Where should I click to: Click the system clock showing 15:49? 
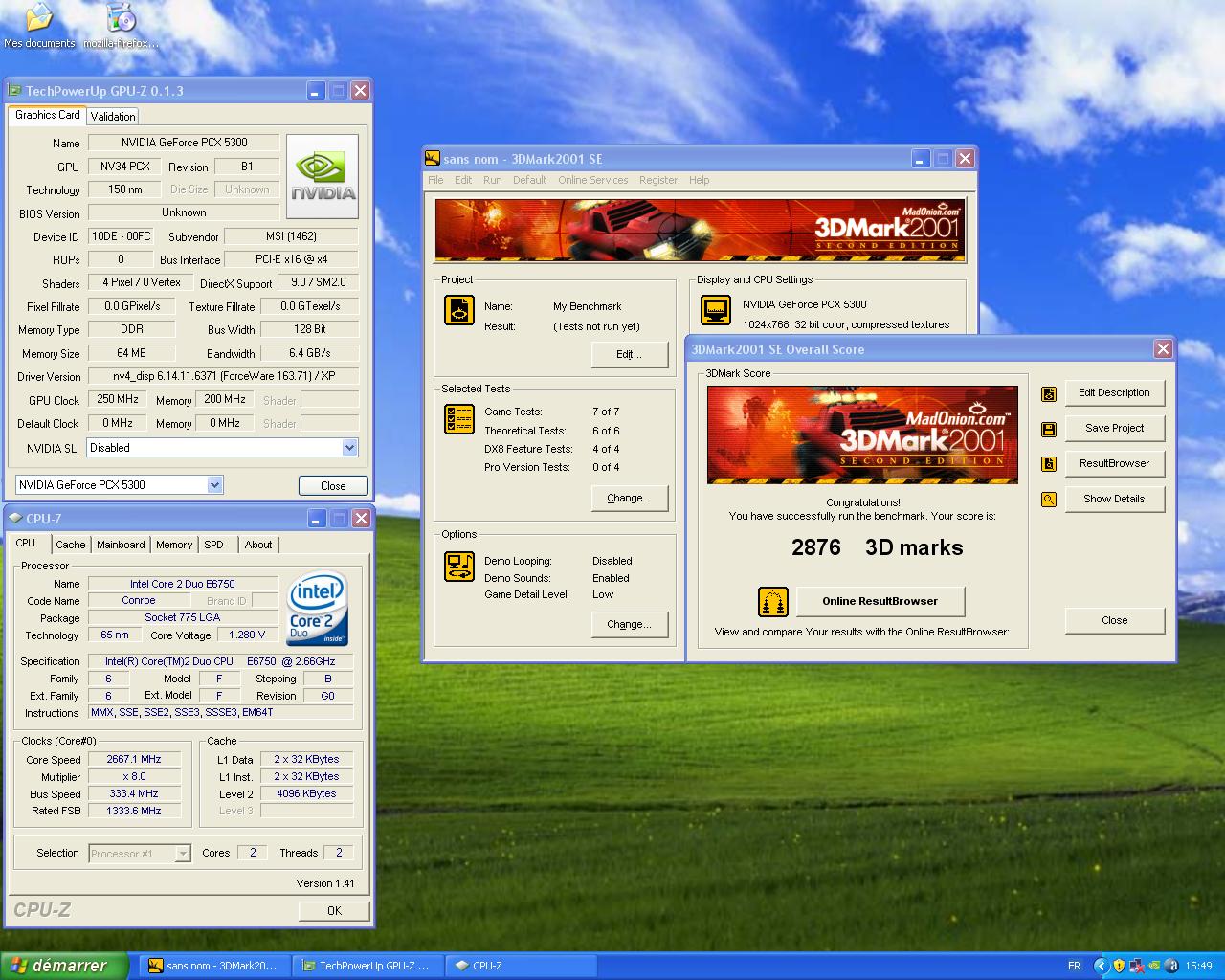pyautogui.click(x=1198, y=966)
